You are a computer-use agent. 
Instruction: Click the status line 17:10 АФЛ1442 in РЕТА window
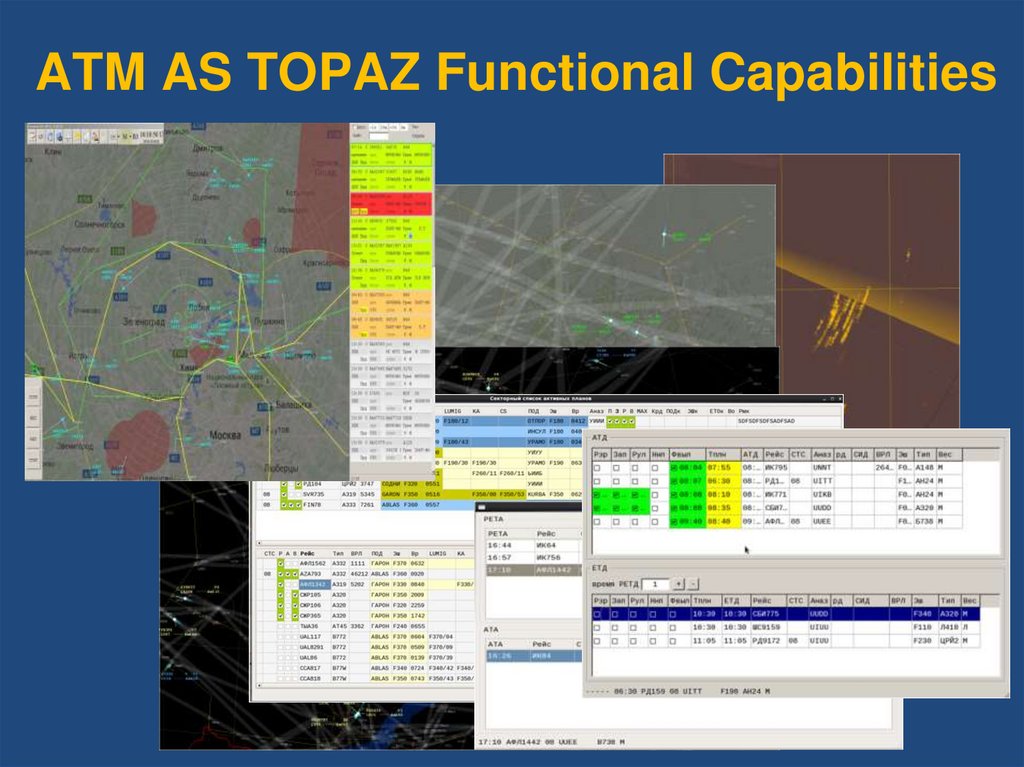pos(551,742)
